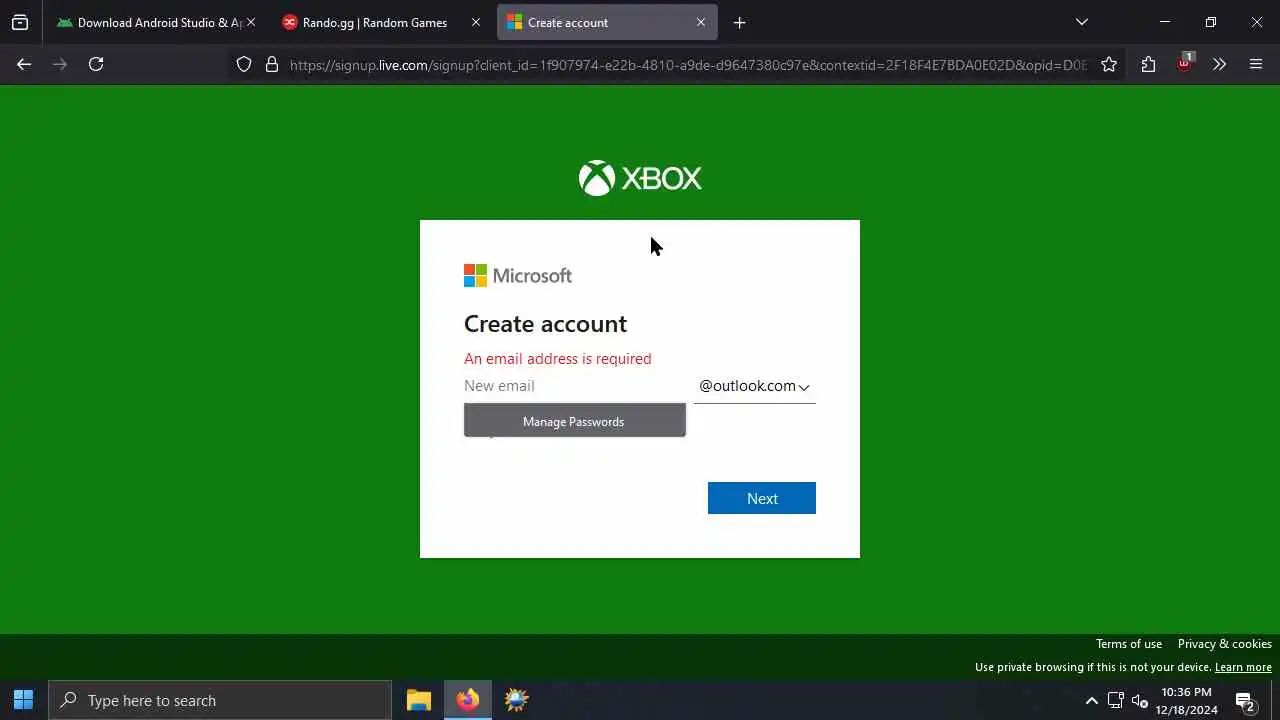The width and height of the screenshot is (1280, 720).
Task: Close the Create account tab
Action: (701, 22)
